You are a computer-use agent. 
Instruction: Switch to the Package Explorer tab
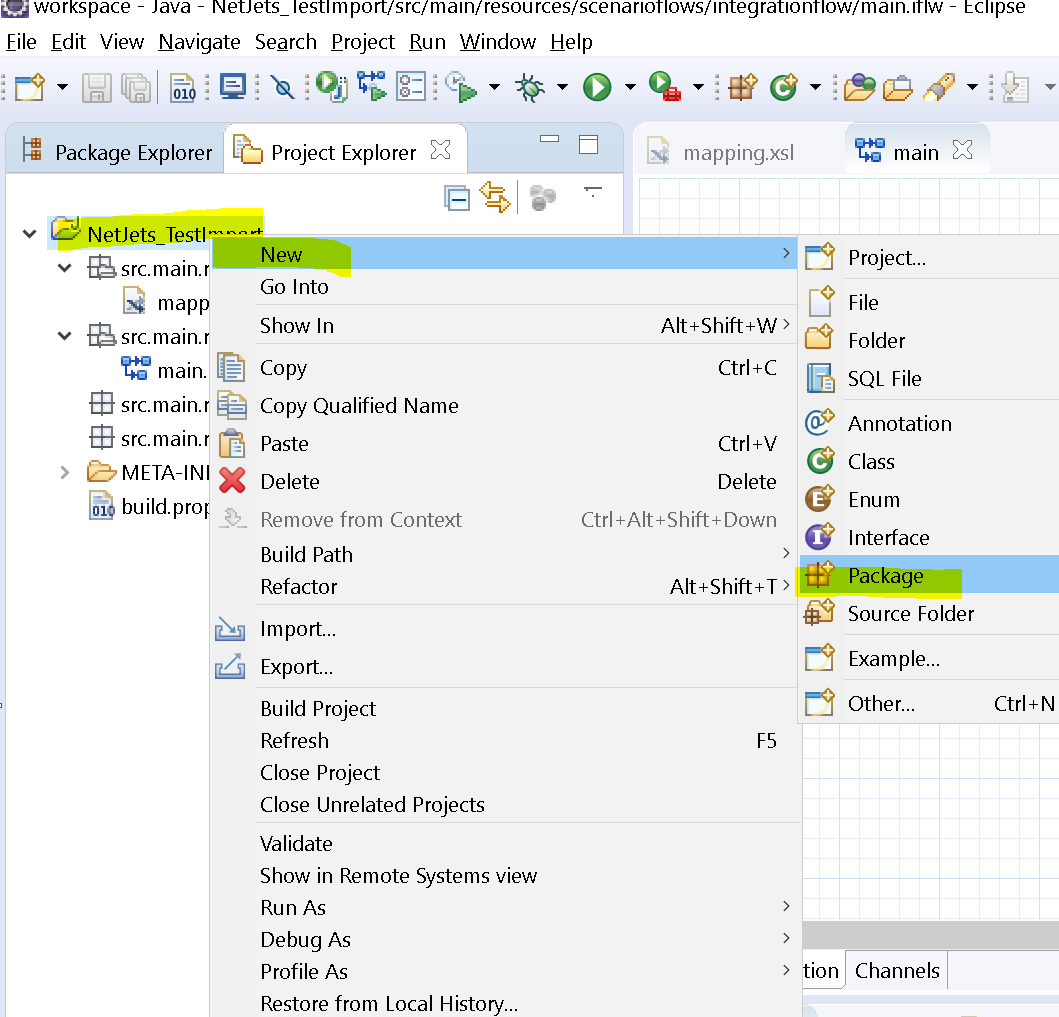point(117,152)
